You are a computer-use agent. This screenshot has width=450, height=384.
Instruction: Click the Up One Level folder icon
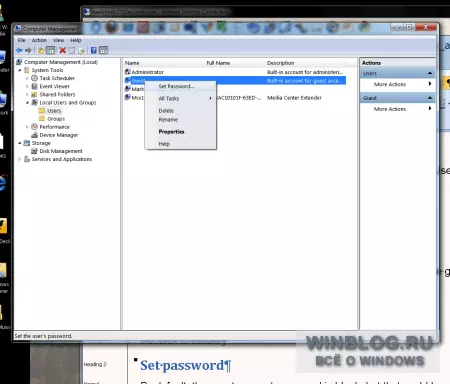click(41, 50)
